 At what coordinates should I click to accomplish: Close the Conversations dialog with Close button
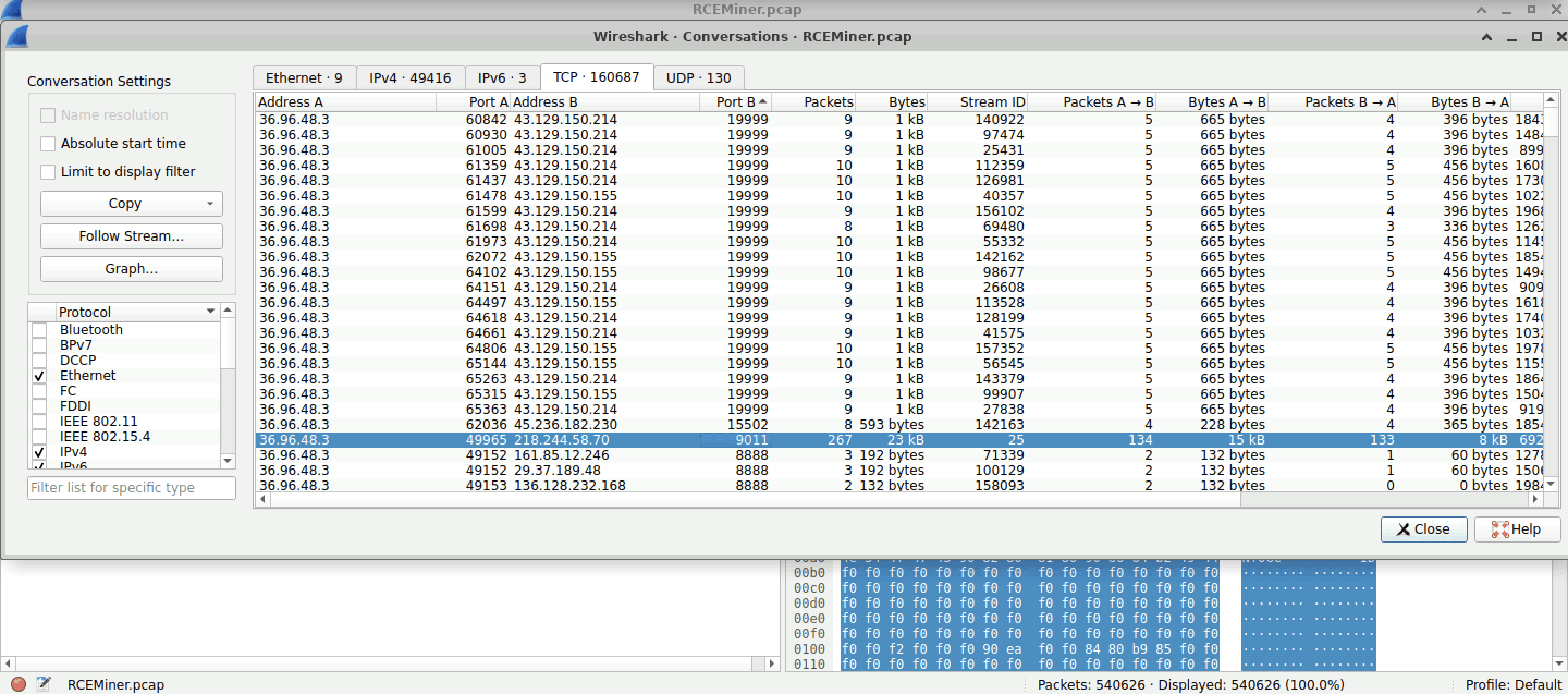(1424, 529)
